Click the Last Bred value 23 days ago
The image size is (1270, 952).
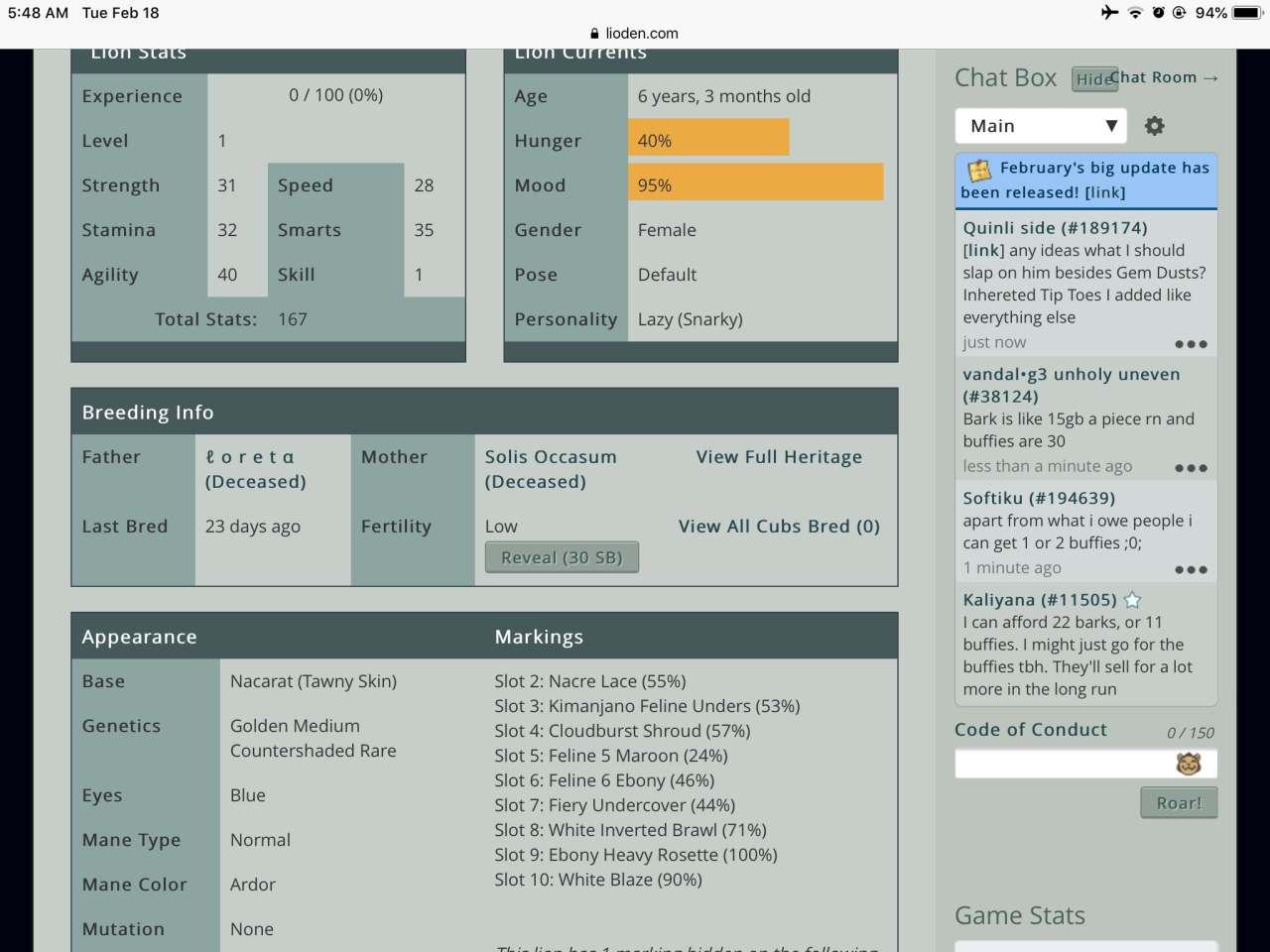(x=253, y=527)
